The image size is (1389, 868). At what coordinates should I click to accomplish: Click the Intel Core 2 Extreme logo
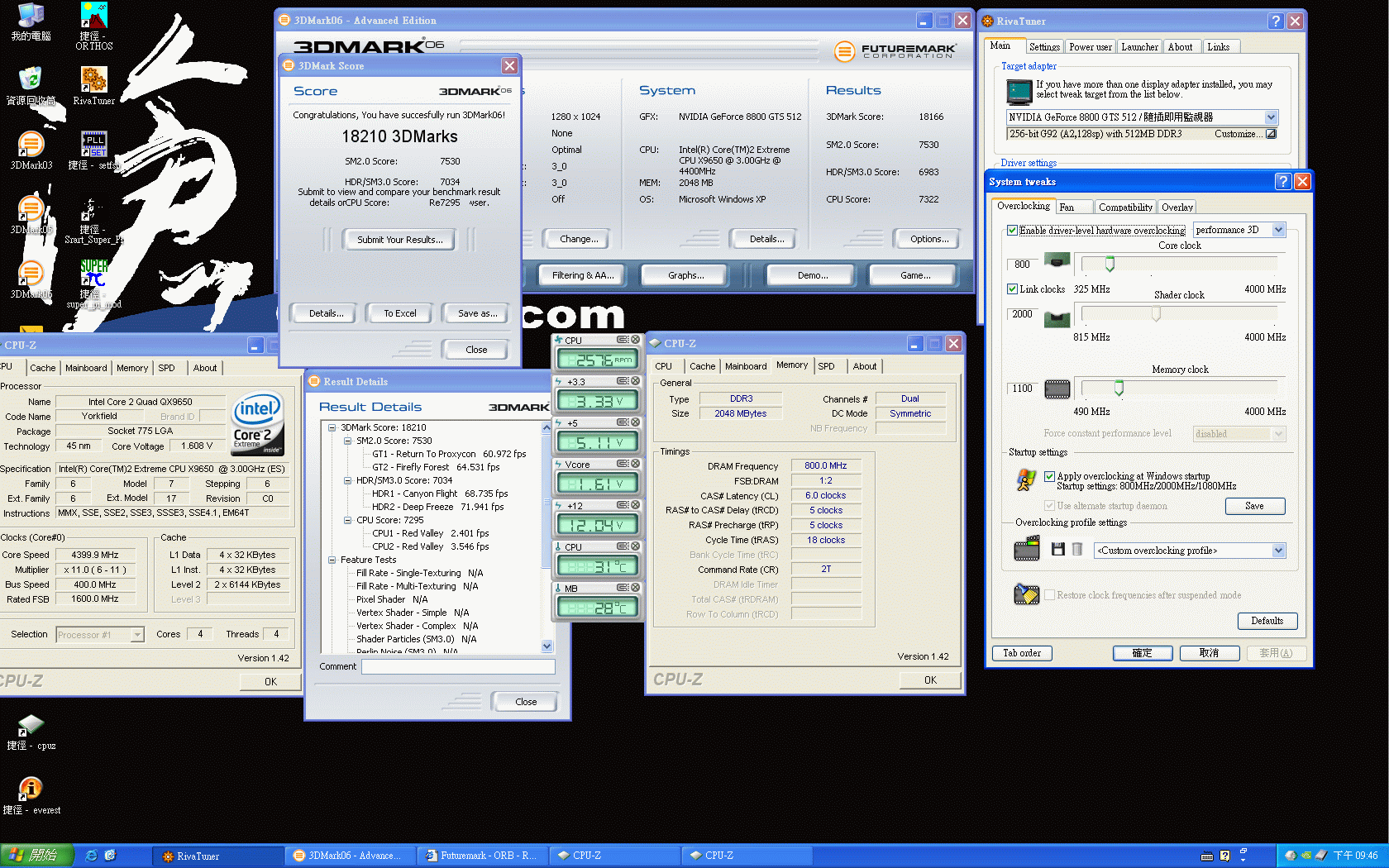[x=257, y=423]
